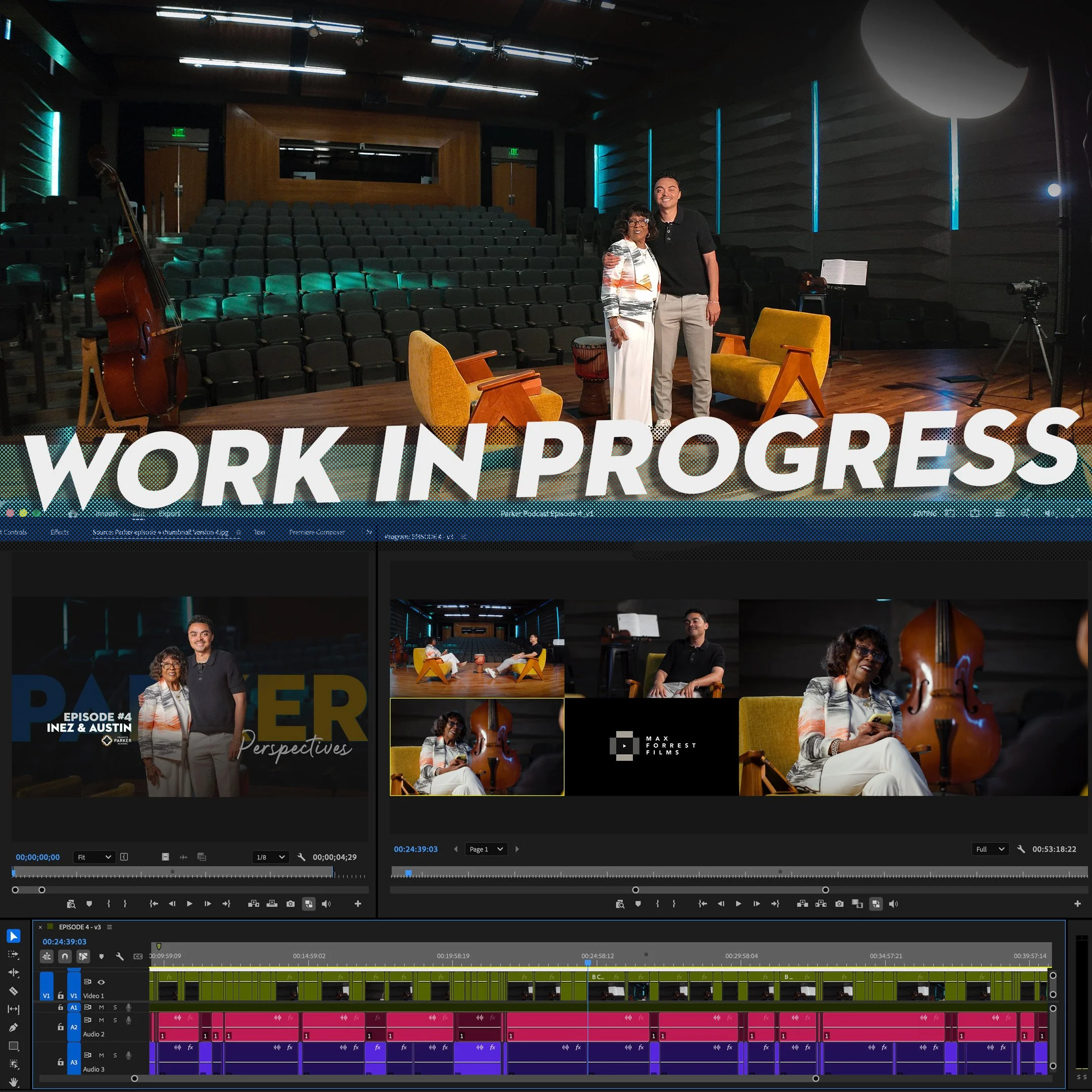Click Add Marker in the Source monitor
The image size is (1092, 1092).
click(89, 904)
